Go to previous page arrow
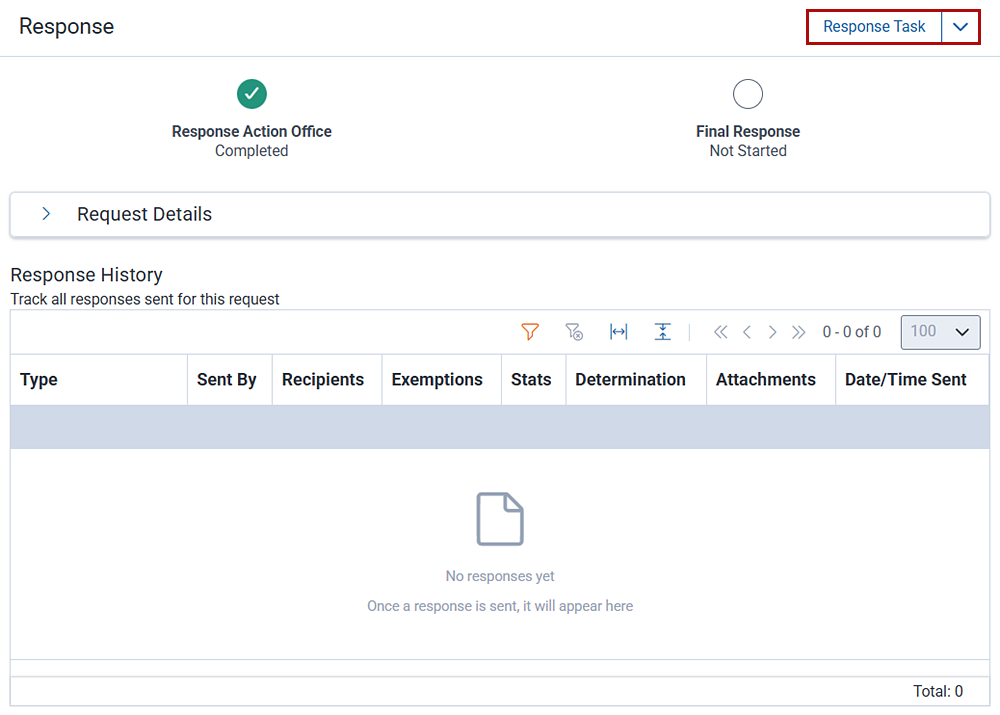The width and height of the screenshot is (1000, 715). 747,332
